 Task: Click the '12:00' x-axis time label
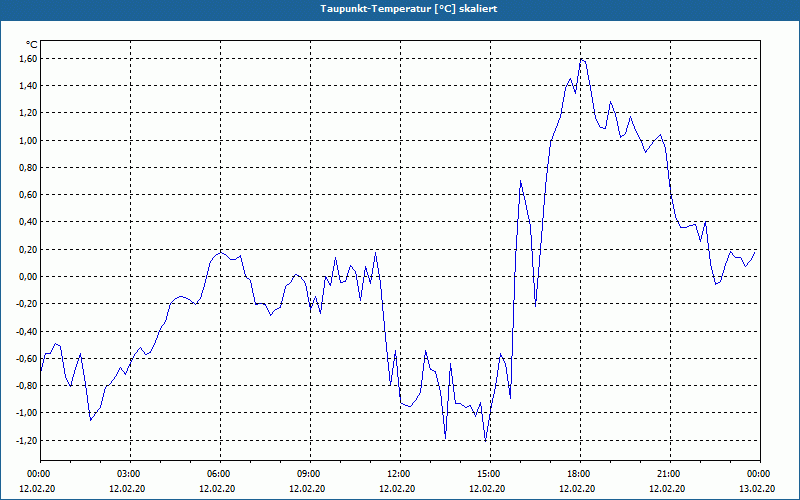(x=398, y=474)
